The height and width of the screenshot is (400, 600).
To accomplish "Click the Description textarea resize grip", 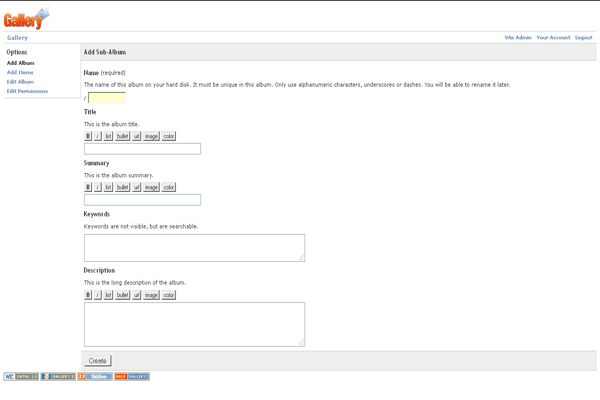I will point(302,343).
